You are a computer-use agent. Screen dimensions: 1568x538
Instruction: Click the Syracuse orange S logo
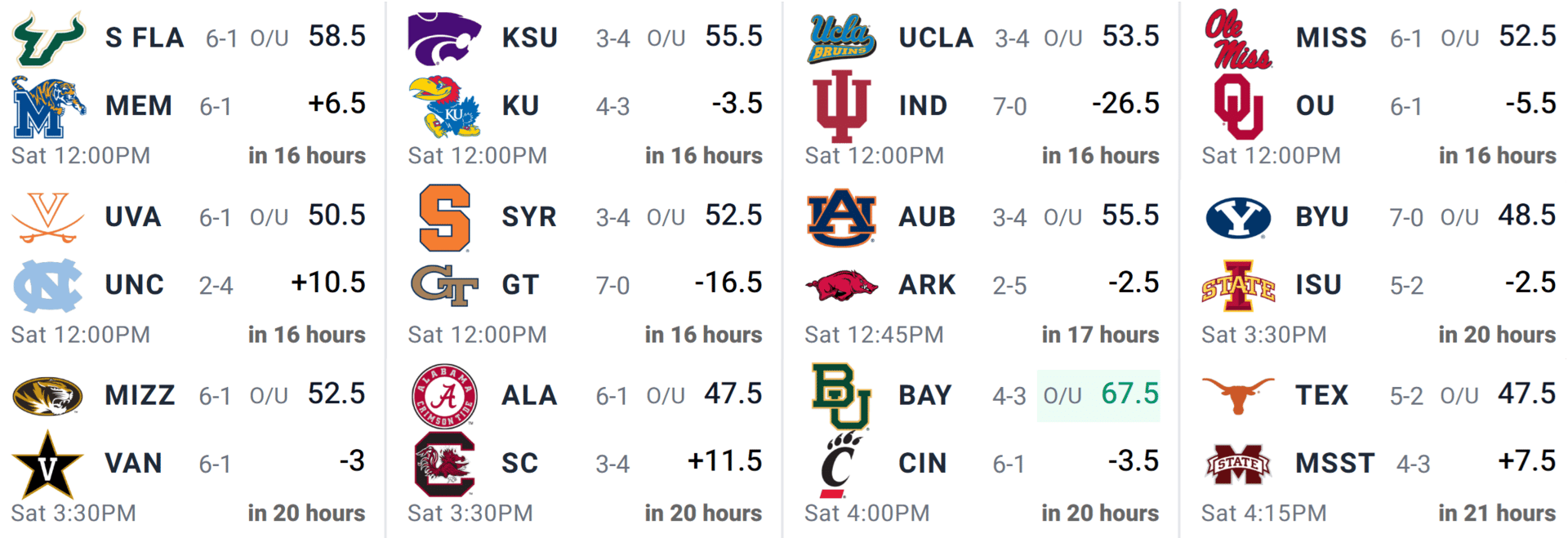(x=444, y=217)
